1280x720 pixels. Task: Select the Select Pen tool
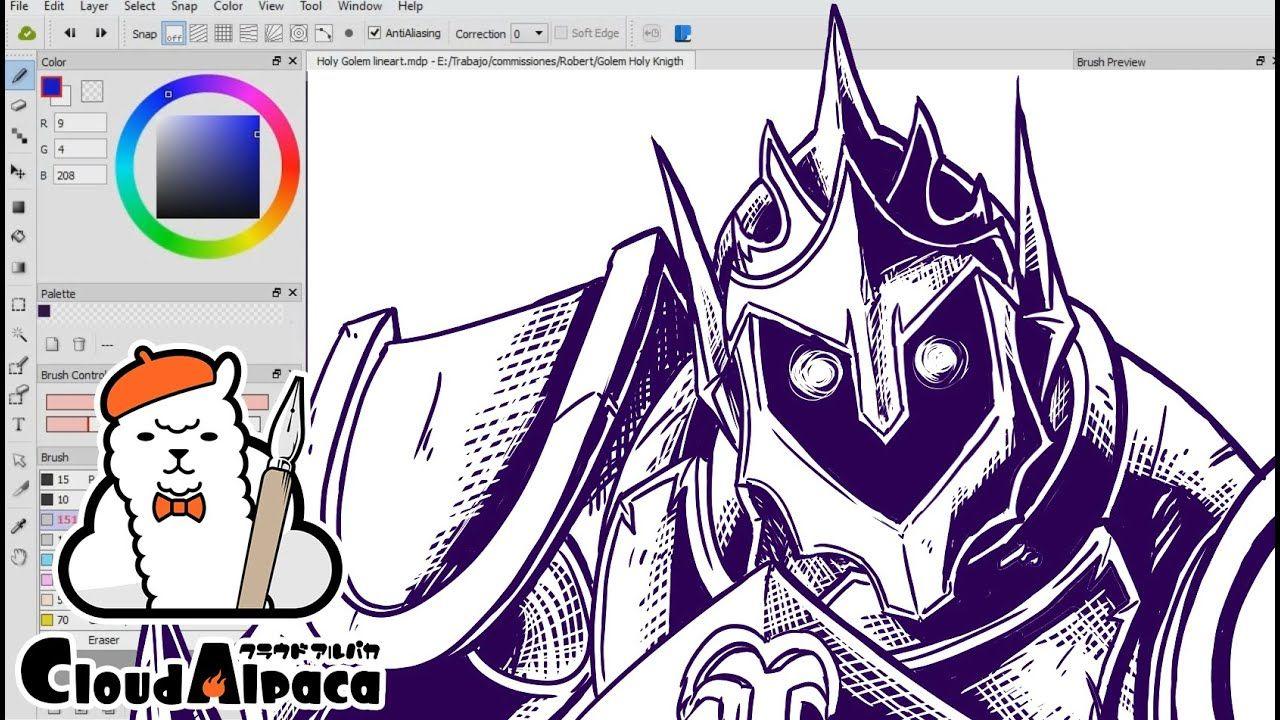[x=18, y=366]
